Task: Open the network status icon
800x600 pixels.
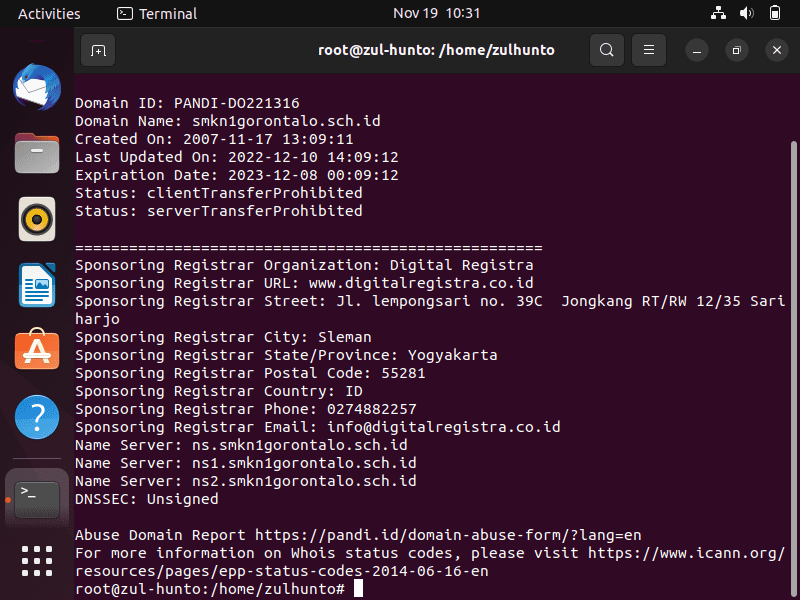Action: point(718,13)
